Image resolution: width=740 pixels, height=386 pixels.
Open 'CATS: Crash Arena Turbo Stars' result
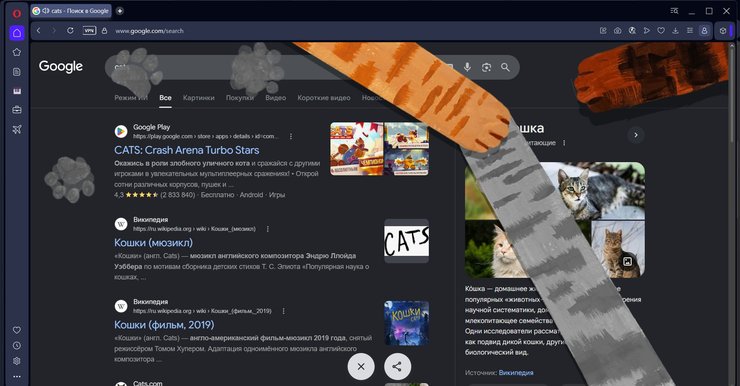pos(186,150)
